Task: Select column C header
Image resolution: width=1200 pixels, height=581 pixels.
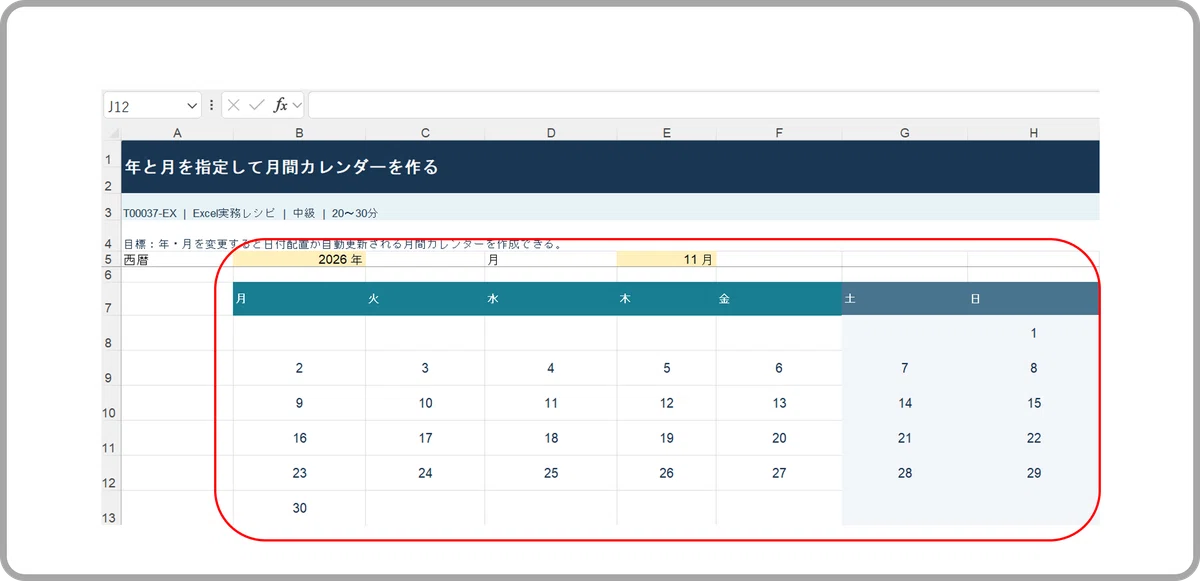Action: pyautogui.click(x=425, y=132)
